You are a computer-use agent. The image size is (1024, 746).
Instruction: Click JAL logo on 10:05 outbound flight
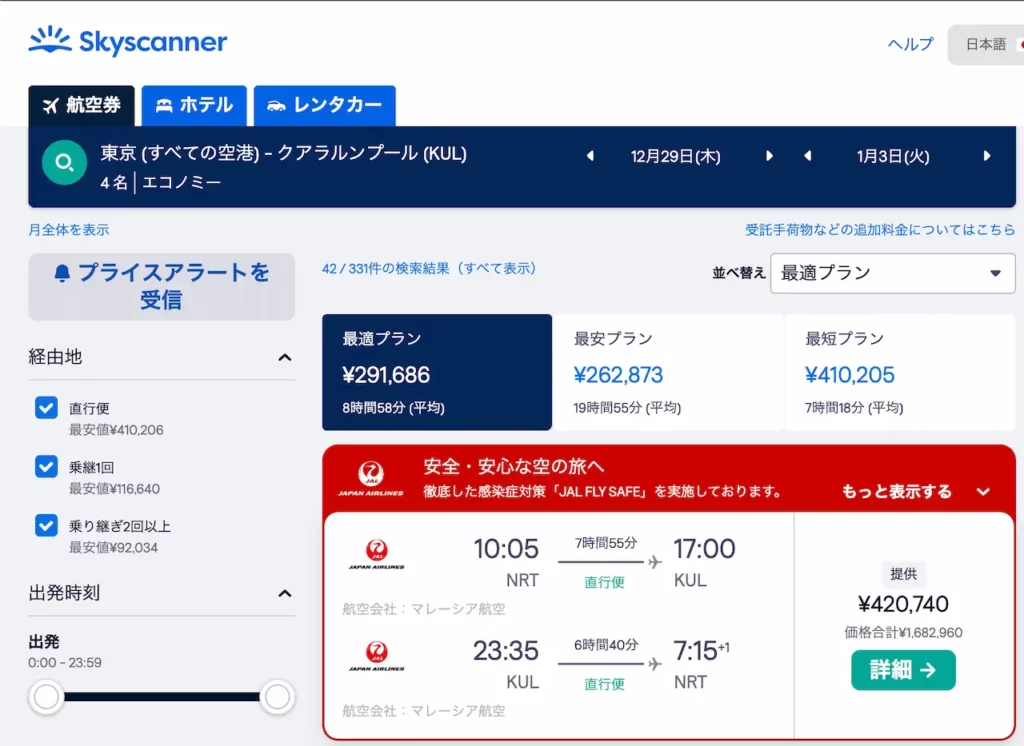coord(377,554)
